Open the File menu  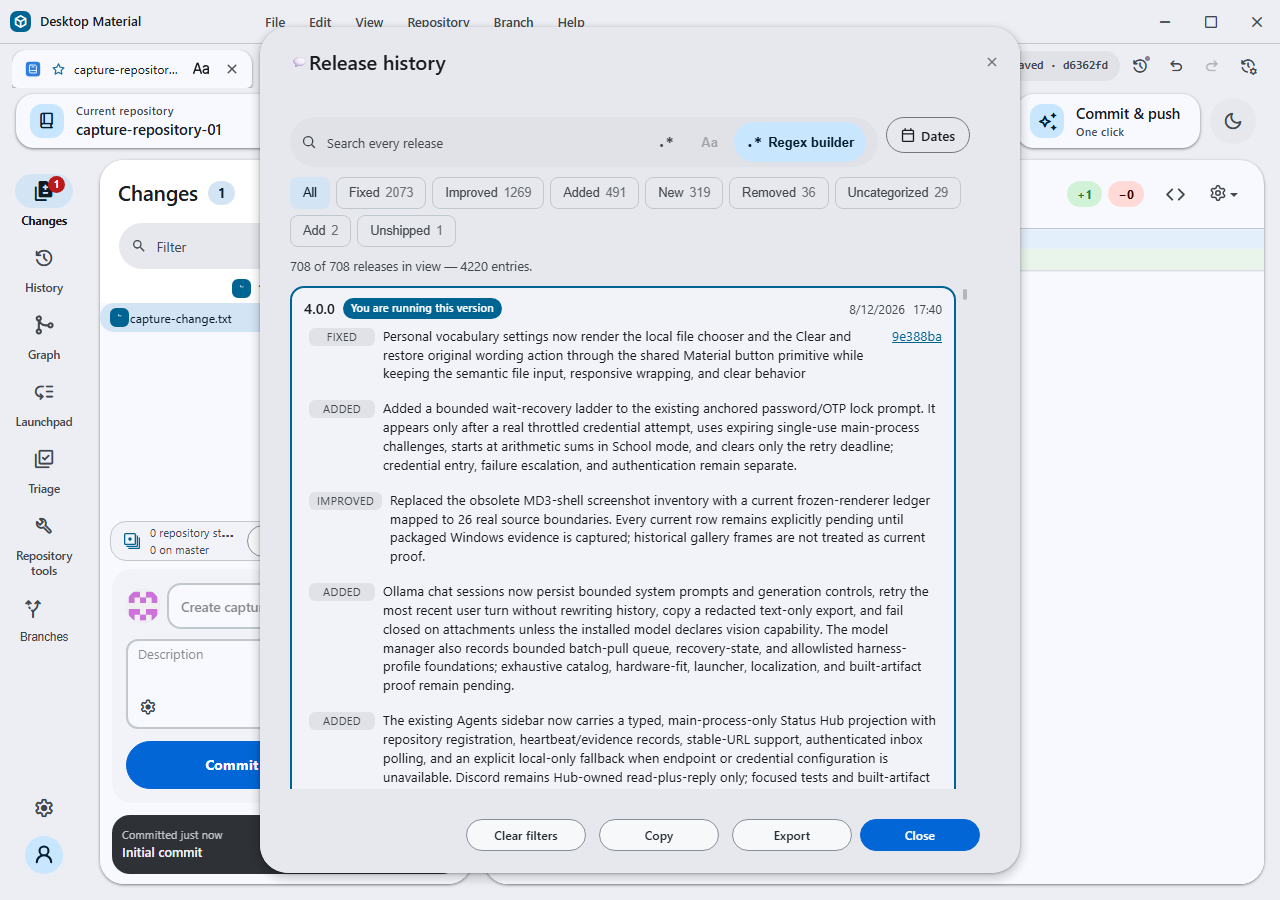275,22
